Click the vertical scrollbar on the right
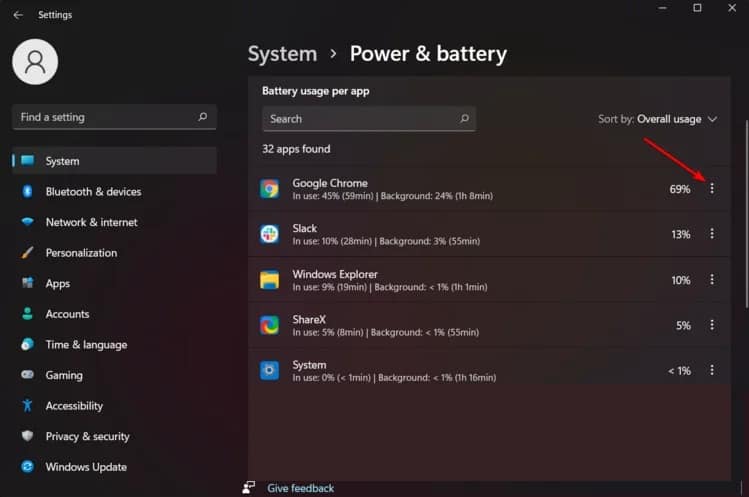The image size is (749, 497). point(746,213)
